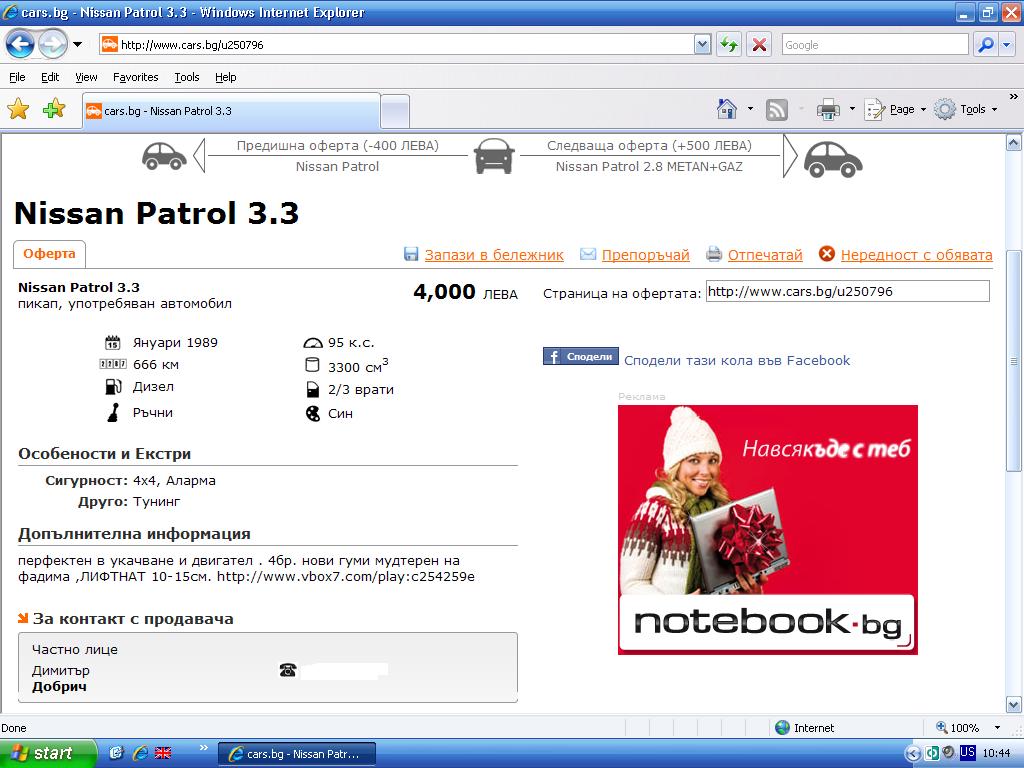Viewport: 1024px width, 768px height.
Task: Click the Препоръчай link
Action: coord(645,255)
